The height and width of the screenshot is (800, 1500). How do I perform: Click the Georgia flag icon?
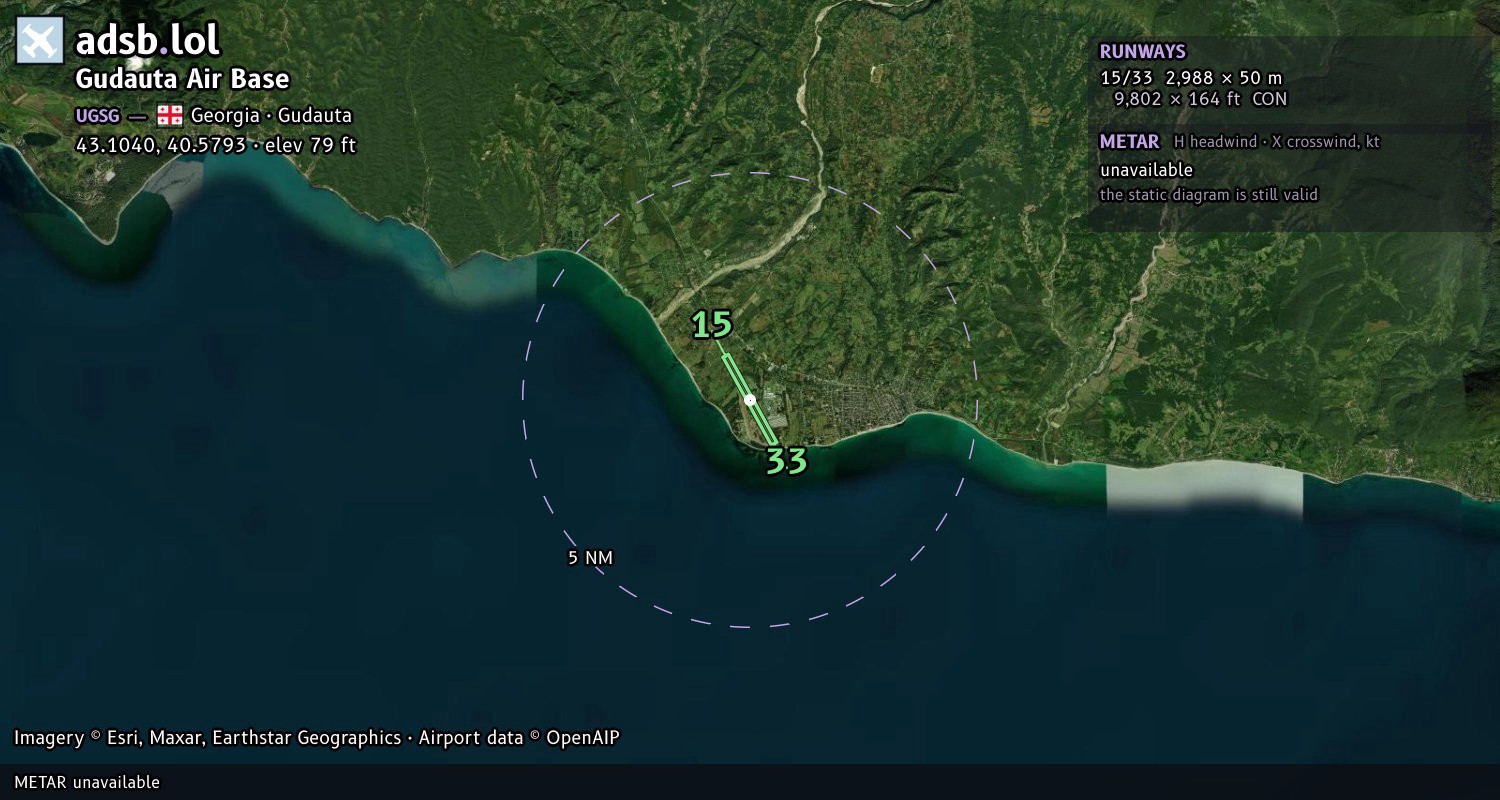click(169, 115)
